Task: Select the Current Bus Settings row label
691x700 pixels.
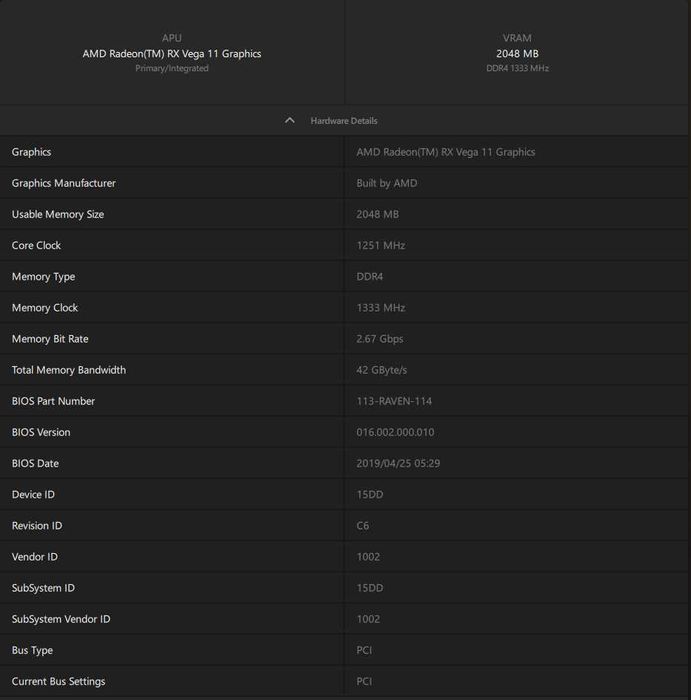Action: click(x=58, y=681)
